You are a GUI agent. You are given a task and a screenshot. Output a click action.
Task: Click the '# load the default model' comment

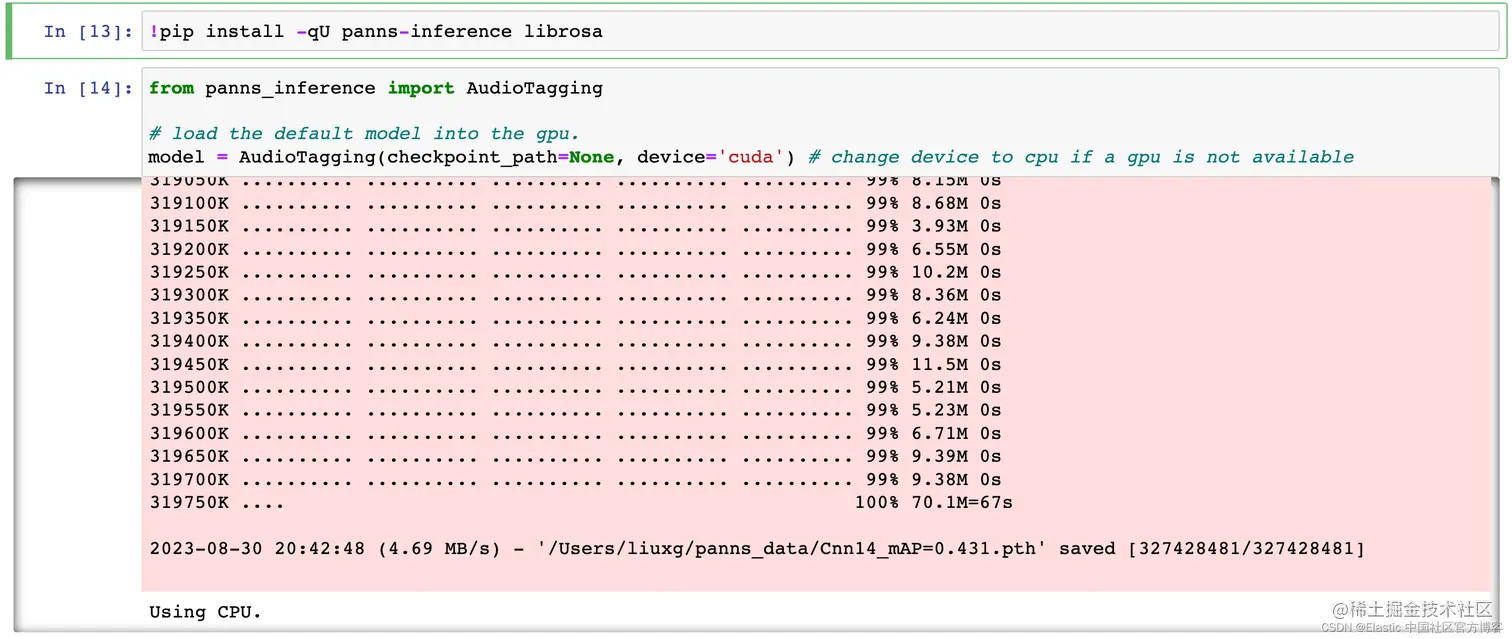pyautogui.click(x=364, y=133)
